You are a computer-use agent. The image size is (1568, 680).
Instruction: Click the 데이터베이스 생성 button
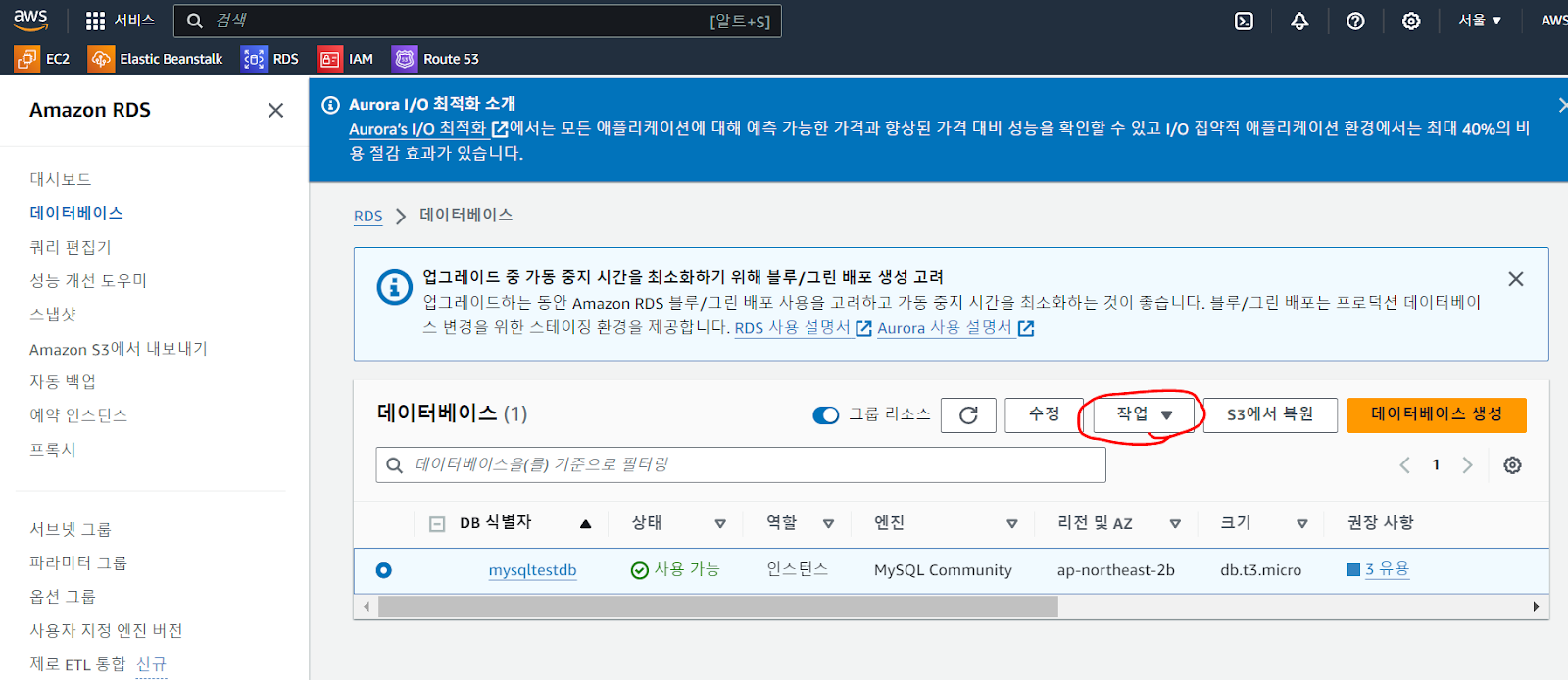tap(1437, 414)
